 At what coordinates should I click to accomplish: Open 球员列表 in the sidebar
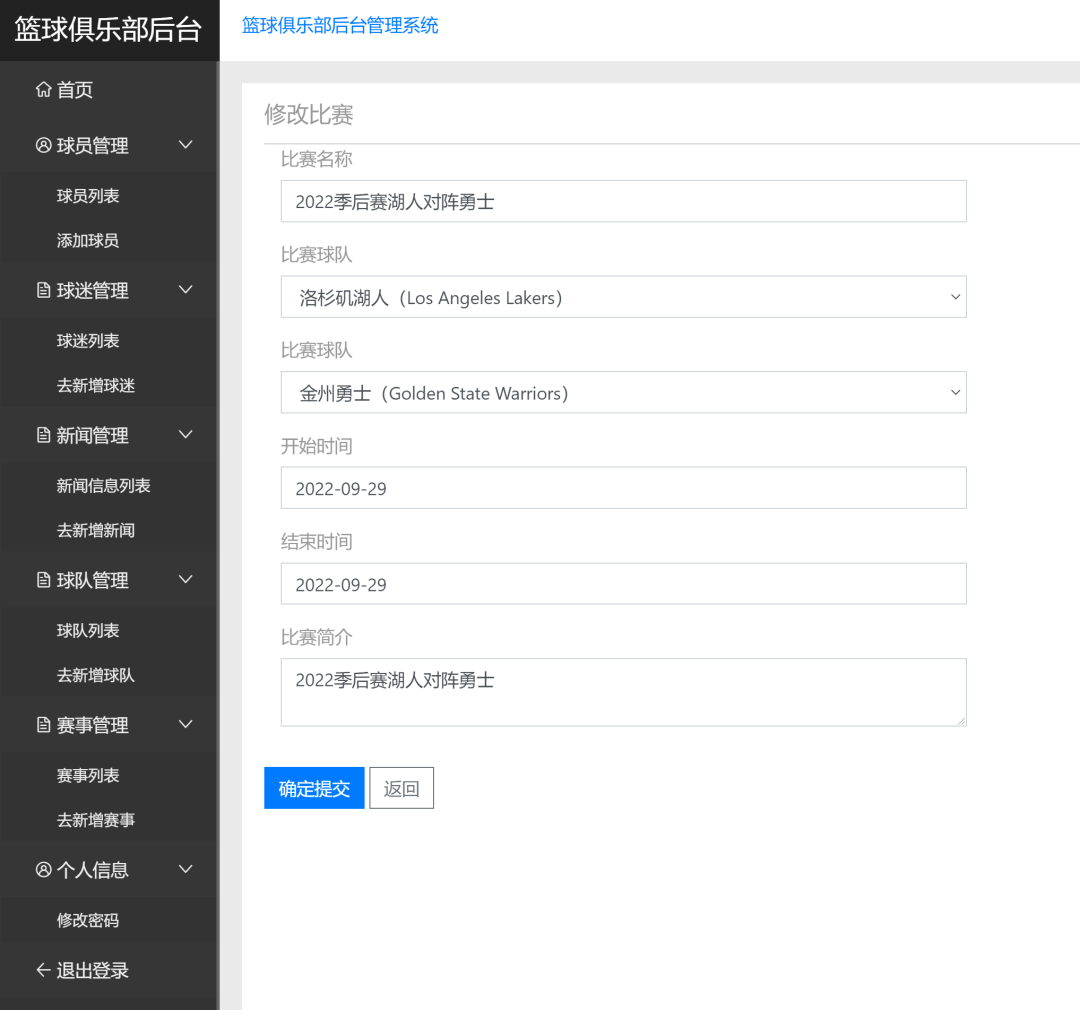click(x=88, y=196)
